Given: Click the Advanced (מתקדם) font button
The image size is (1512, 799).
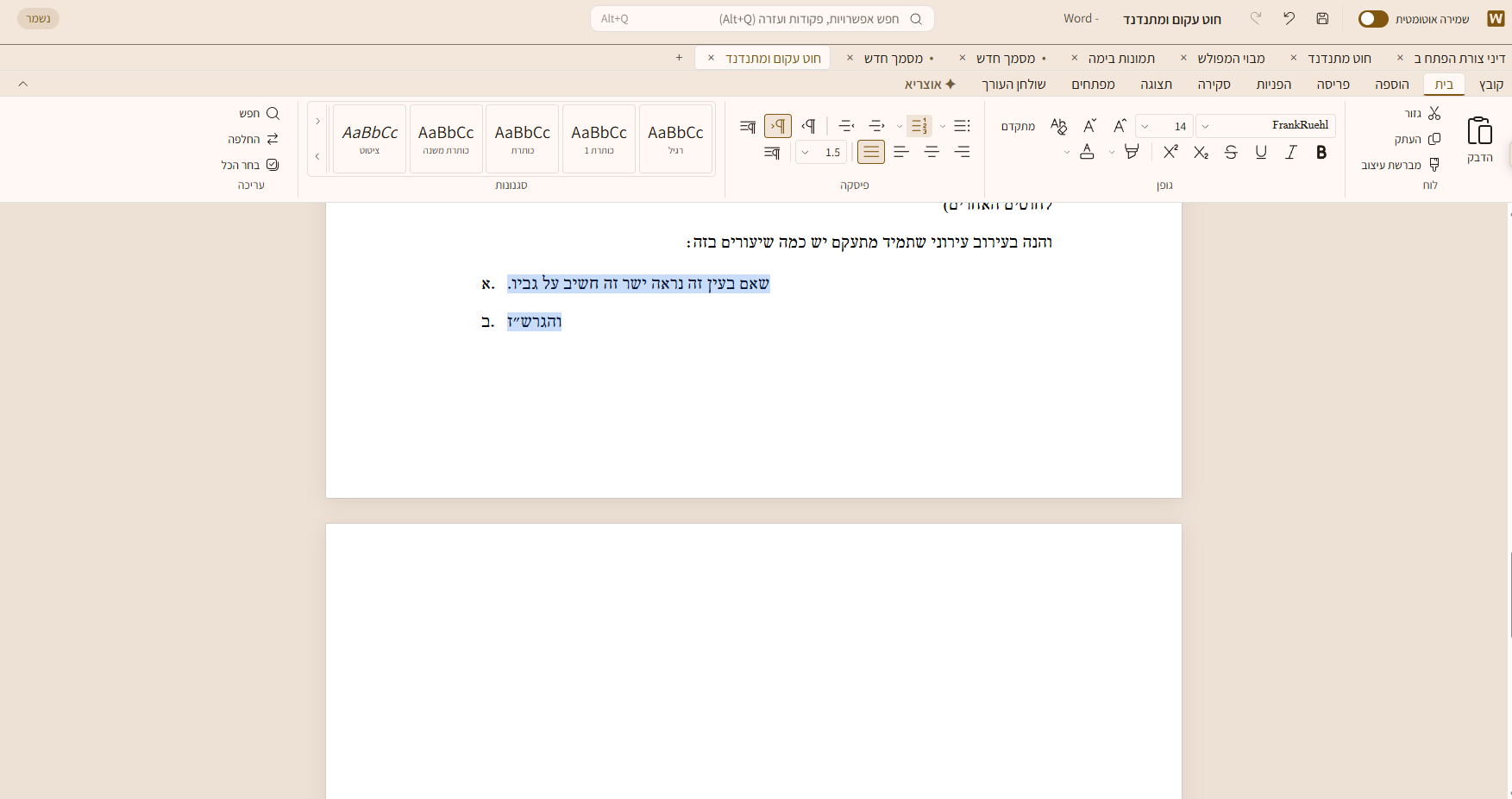Looking at the screenshot, I should [1018, 126].
